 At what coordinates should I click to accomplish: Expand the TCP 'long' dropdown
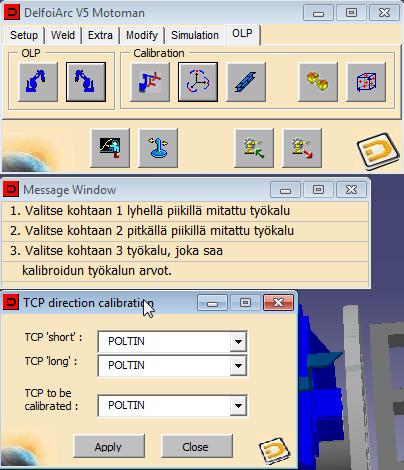tap(238, 366)
